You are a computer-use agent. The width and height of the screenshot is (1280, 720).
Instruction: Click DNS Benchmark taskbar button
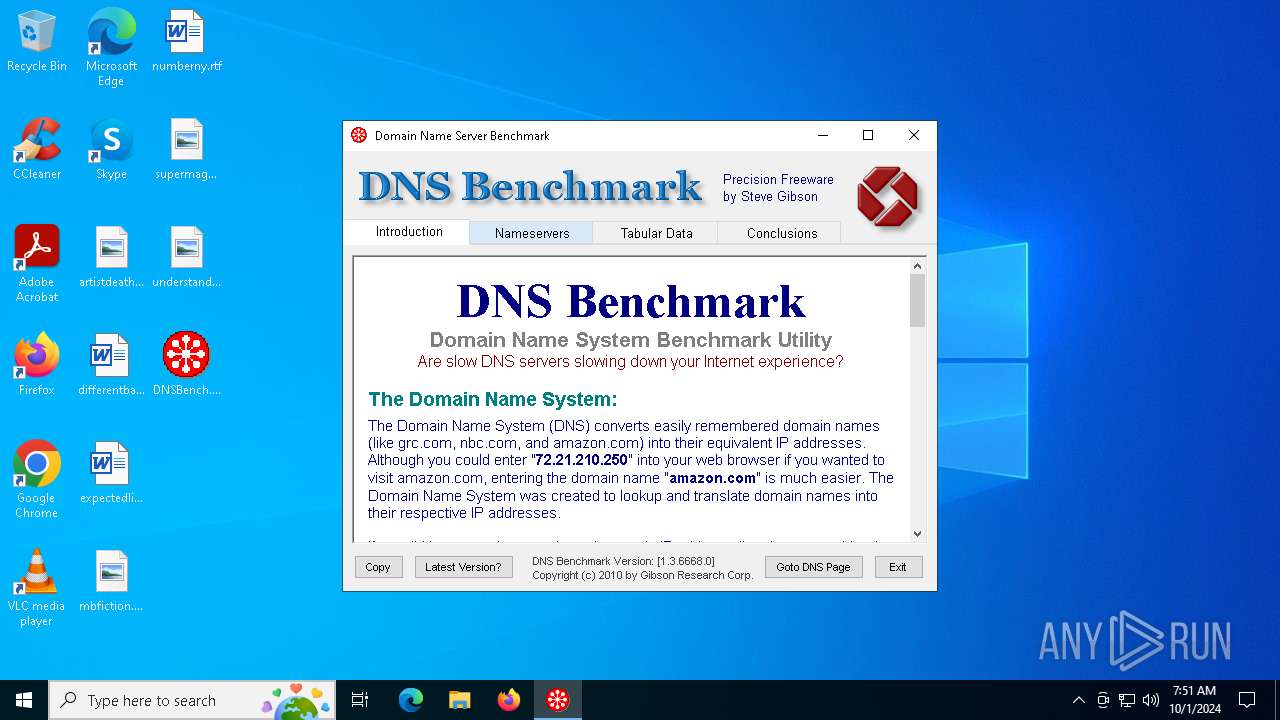coord(558,700)
